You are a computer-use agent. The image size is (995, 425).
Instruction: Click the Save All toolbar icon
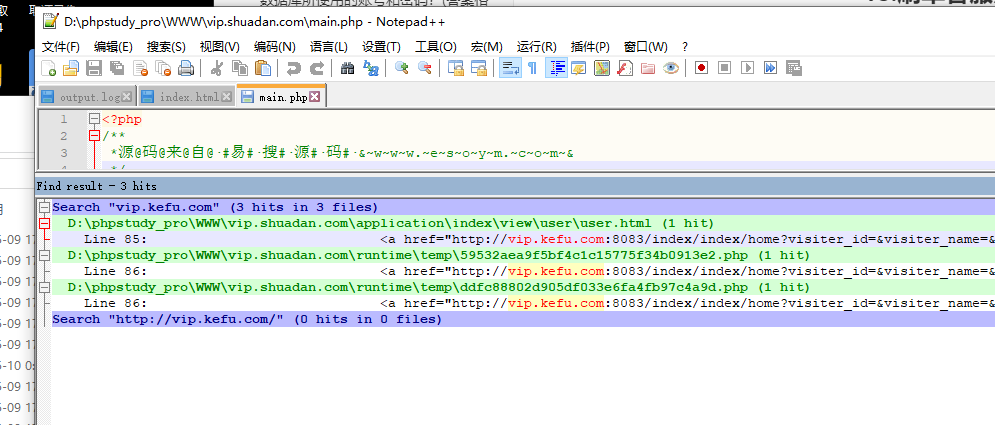pos(117,68)
